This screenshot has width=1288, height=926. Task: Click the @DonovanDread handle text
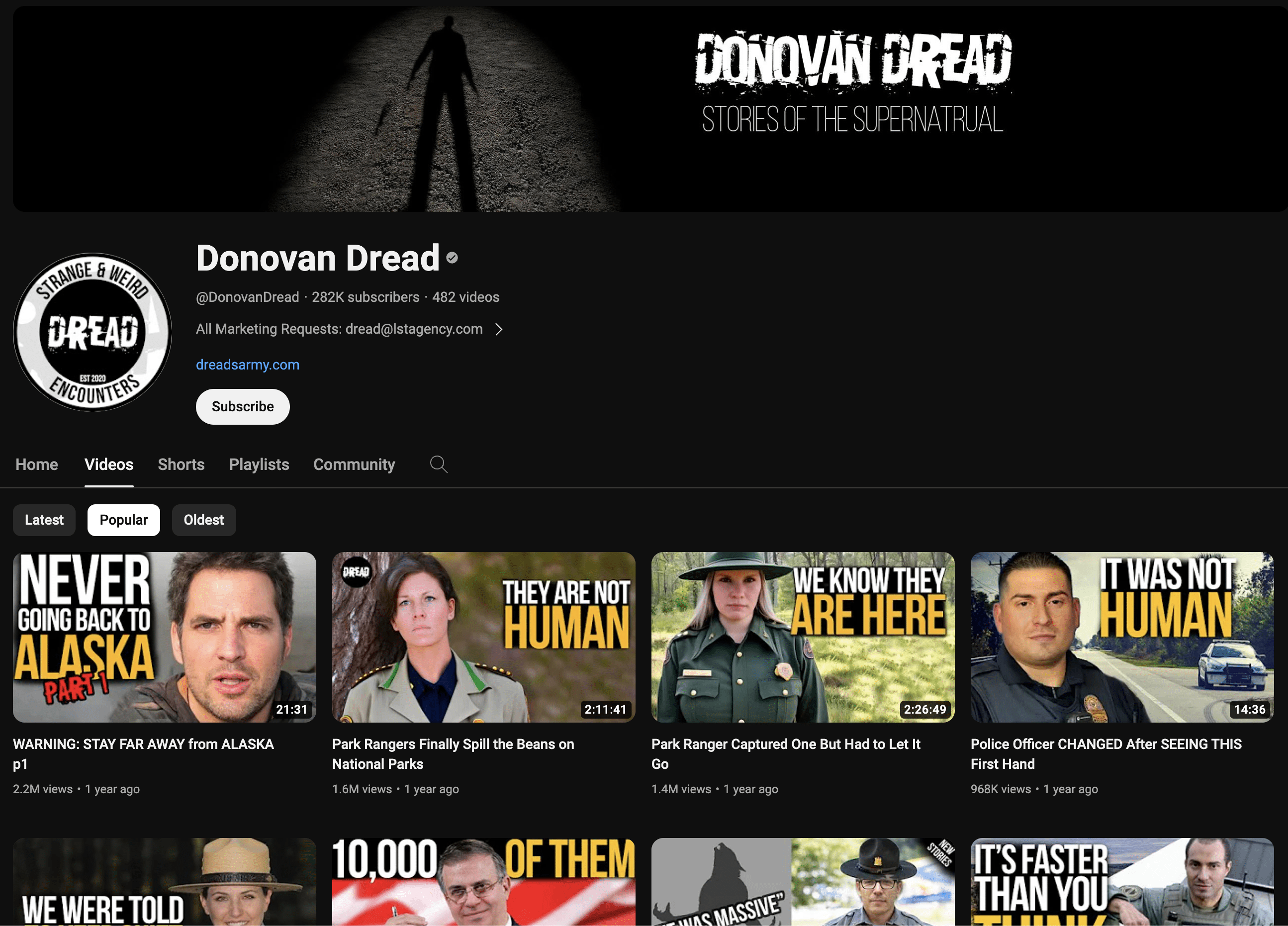click(x=248, y=297)
